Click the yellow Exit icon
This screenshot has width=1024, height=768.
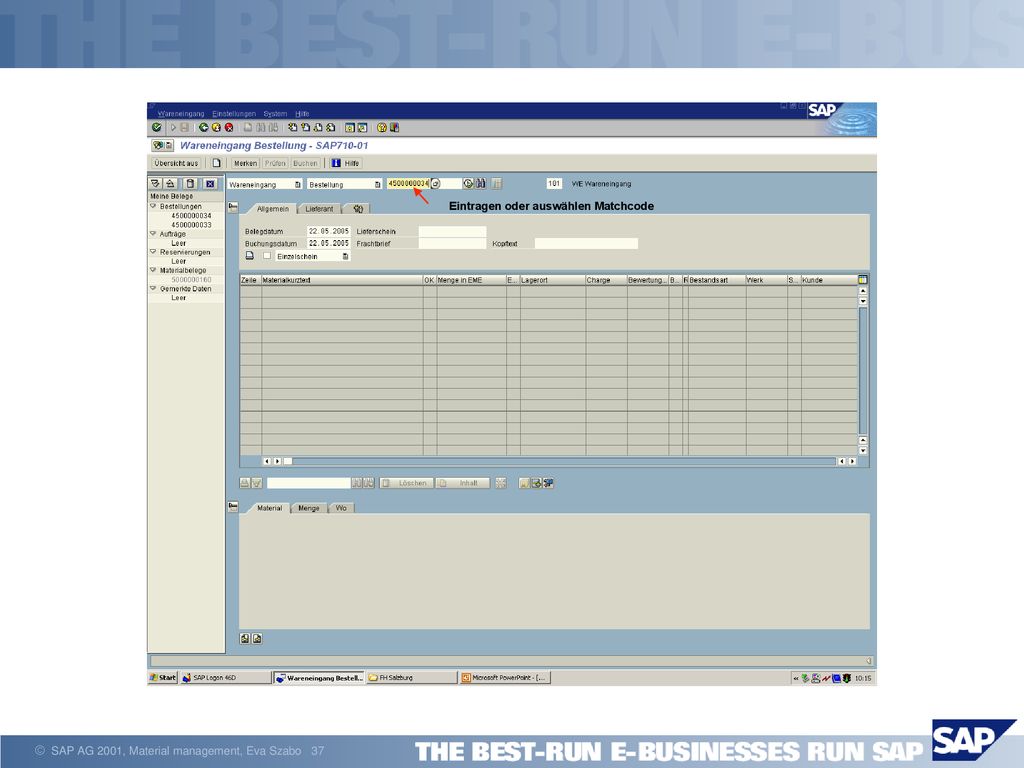click(216, 127)
